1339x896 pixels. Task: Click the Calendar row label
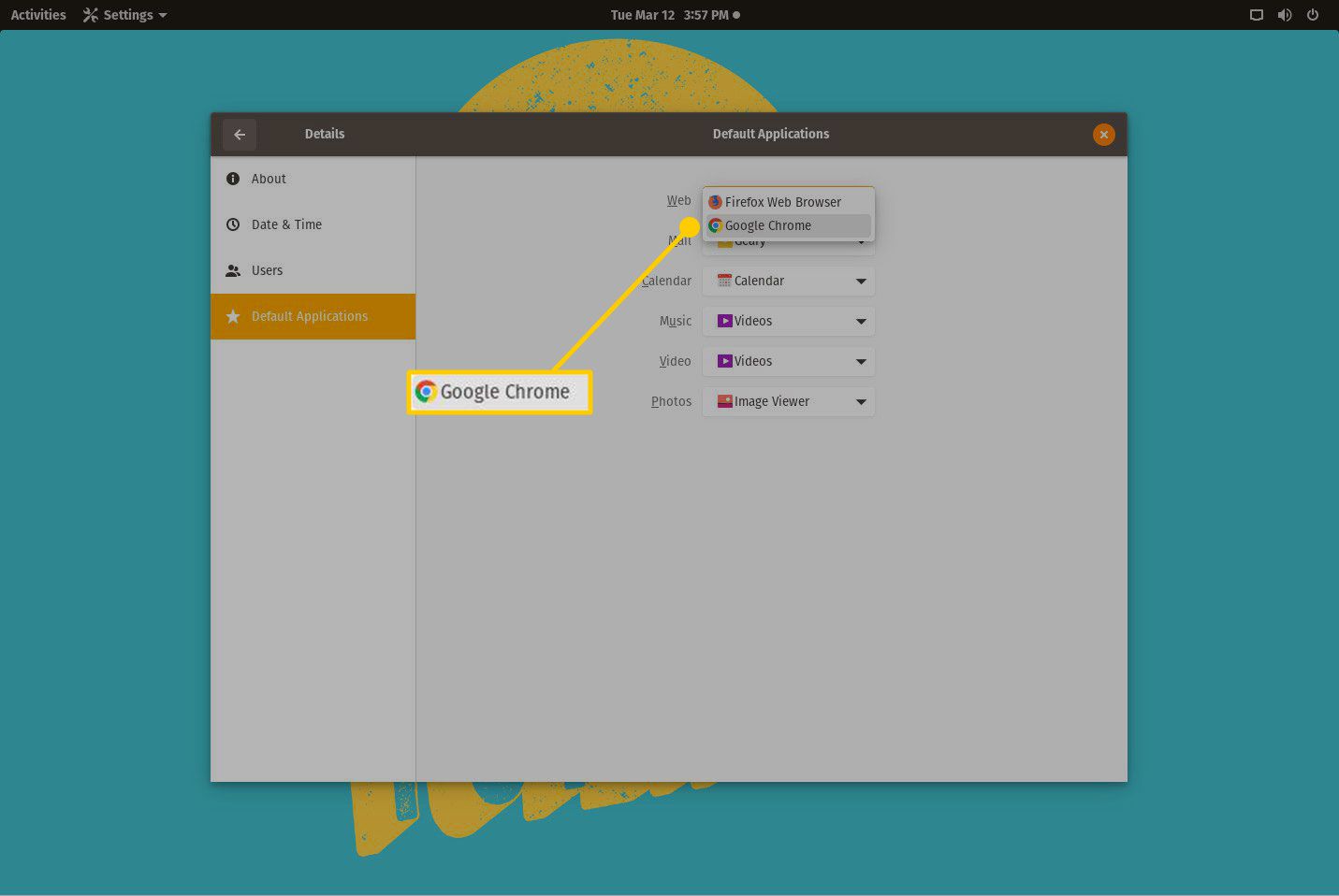(x=666, y=281)
